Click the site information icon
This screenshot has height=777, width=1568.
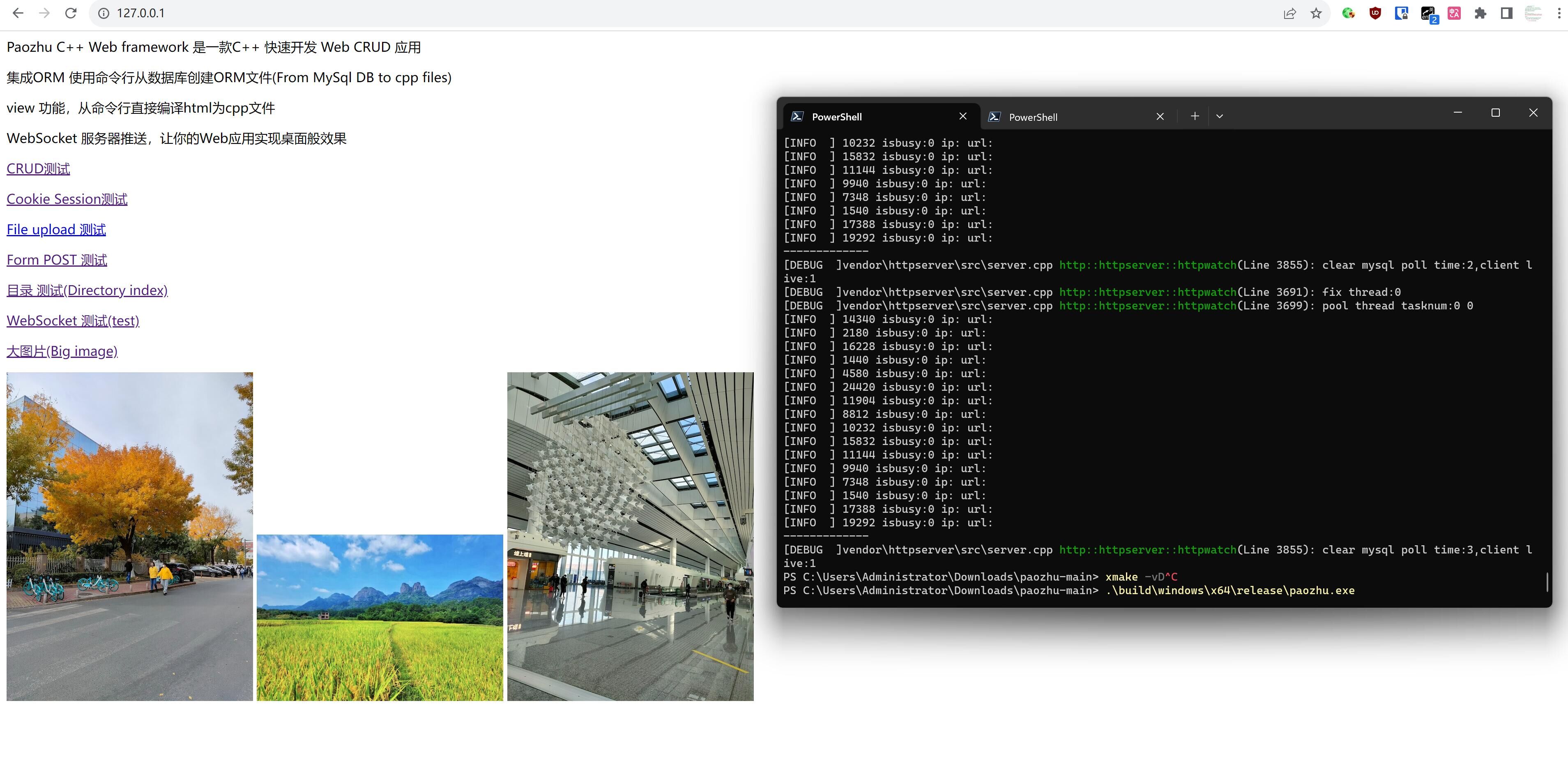pyautogui.click(x=104, y=14)
